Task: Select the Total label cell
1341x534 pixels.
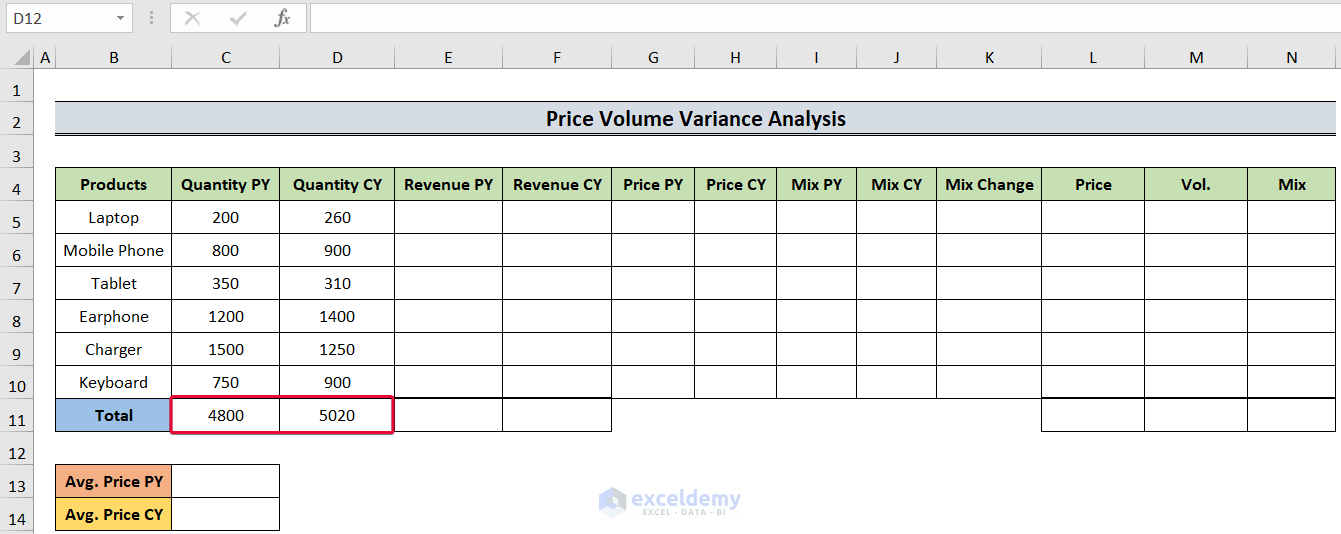Action: tap(113, 416)
